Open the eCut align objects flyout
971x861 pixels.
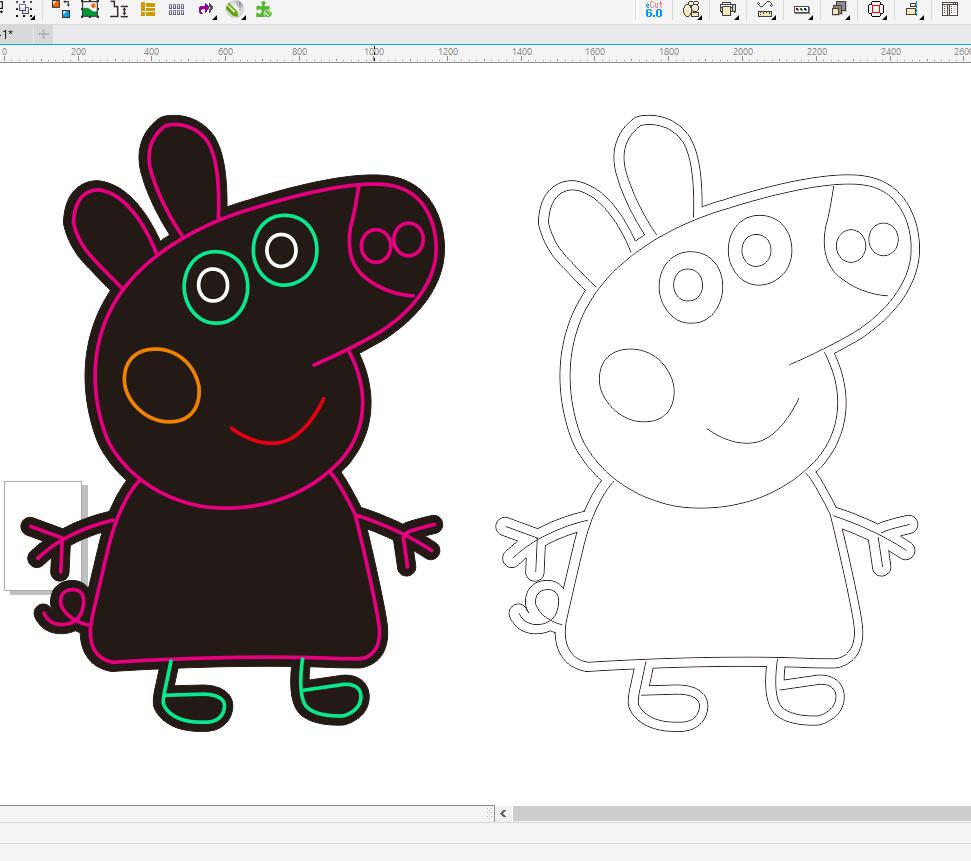913,9
